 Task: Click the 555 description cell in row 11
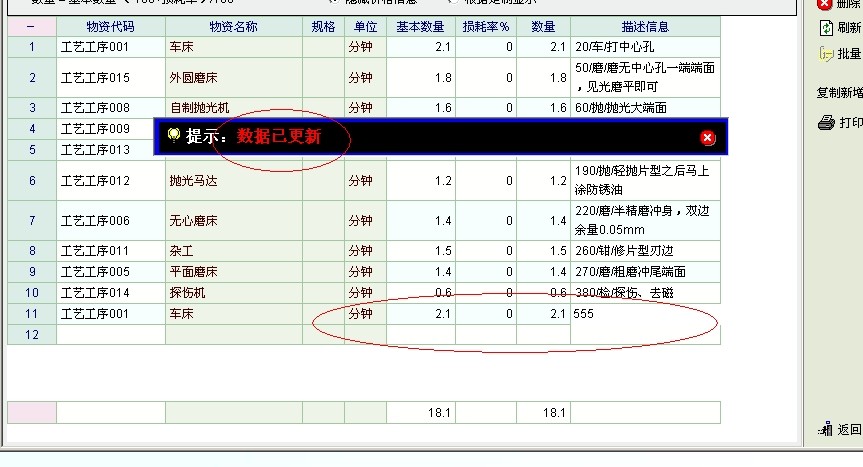tap(645, 314)
